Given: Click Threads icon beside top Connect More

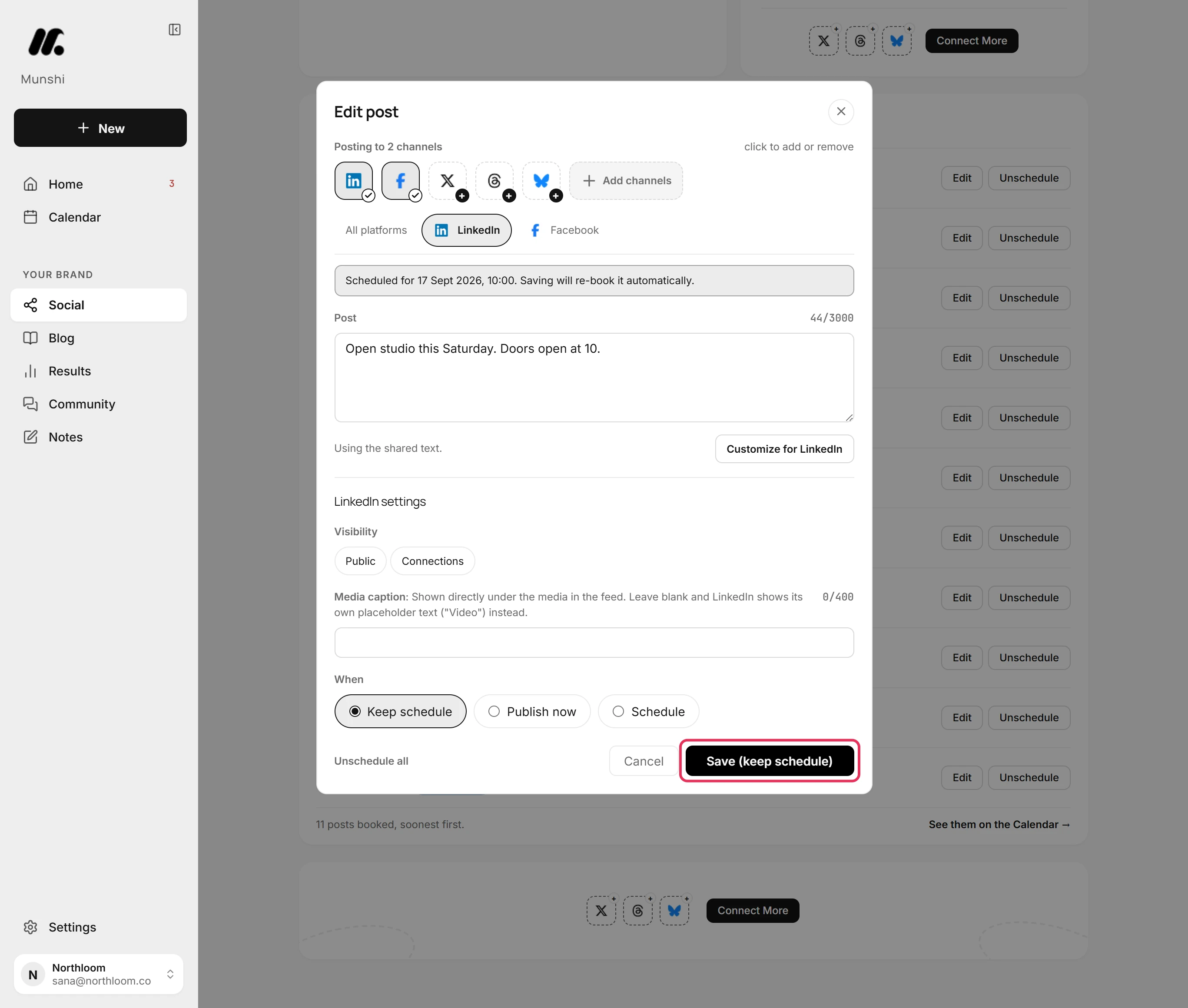Looking at the screenshot, I should click(860, 40).
